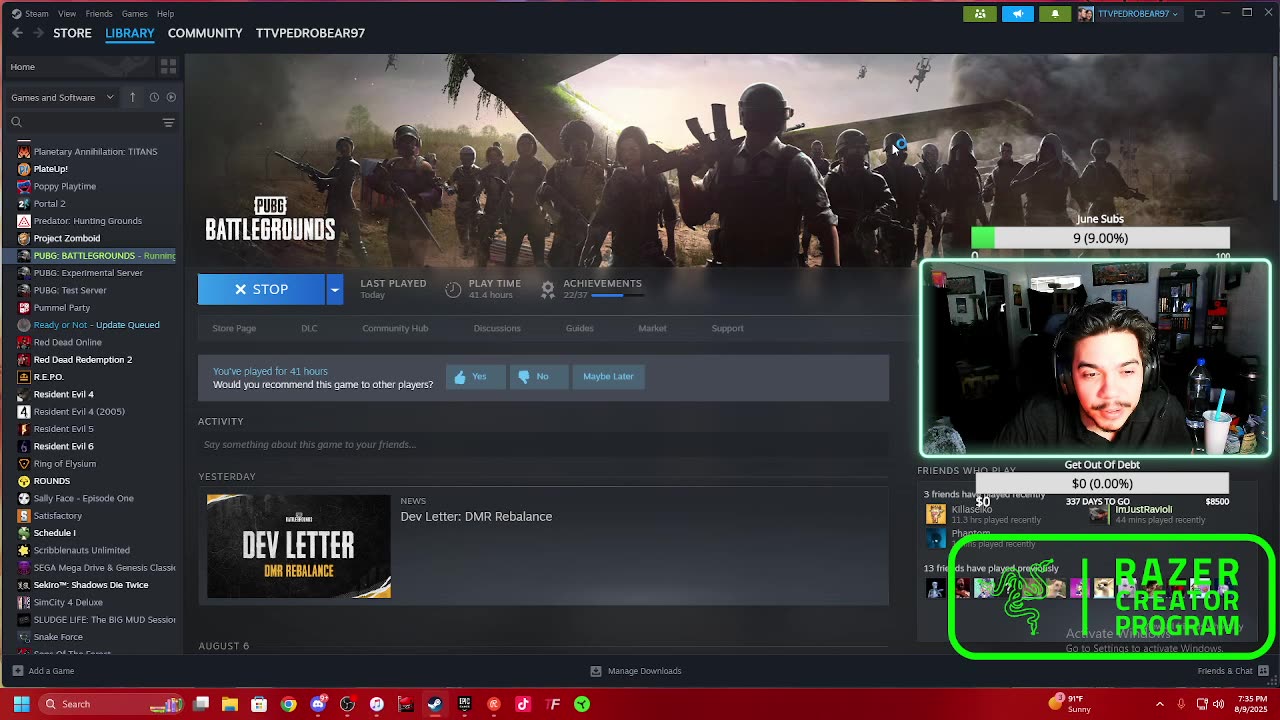This screenshot has width=1280, height=720.
Task: Click the Home library button
Action: (x=80, y=67)
